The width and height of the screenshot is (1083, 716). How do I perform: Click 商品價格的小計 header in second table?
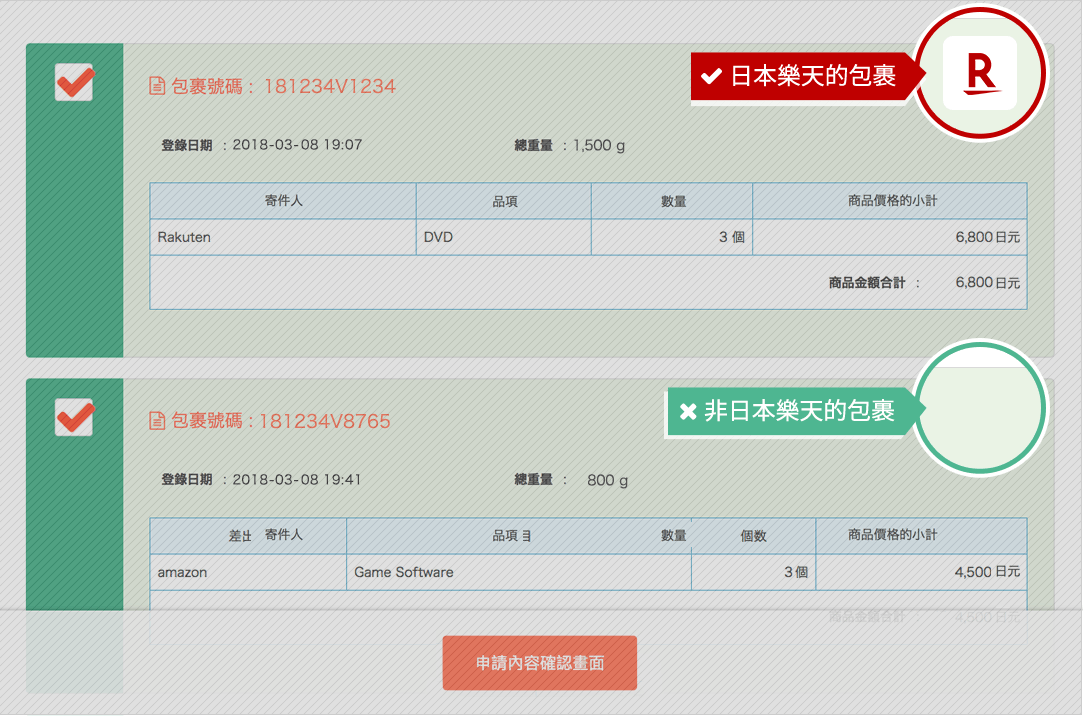tap(892, 535)
